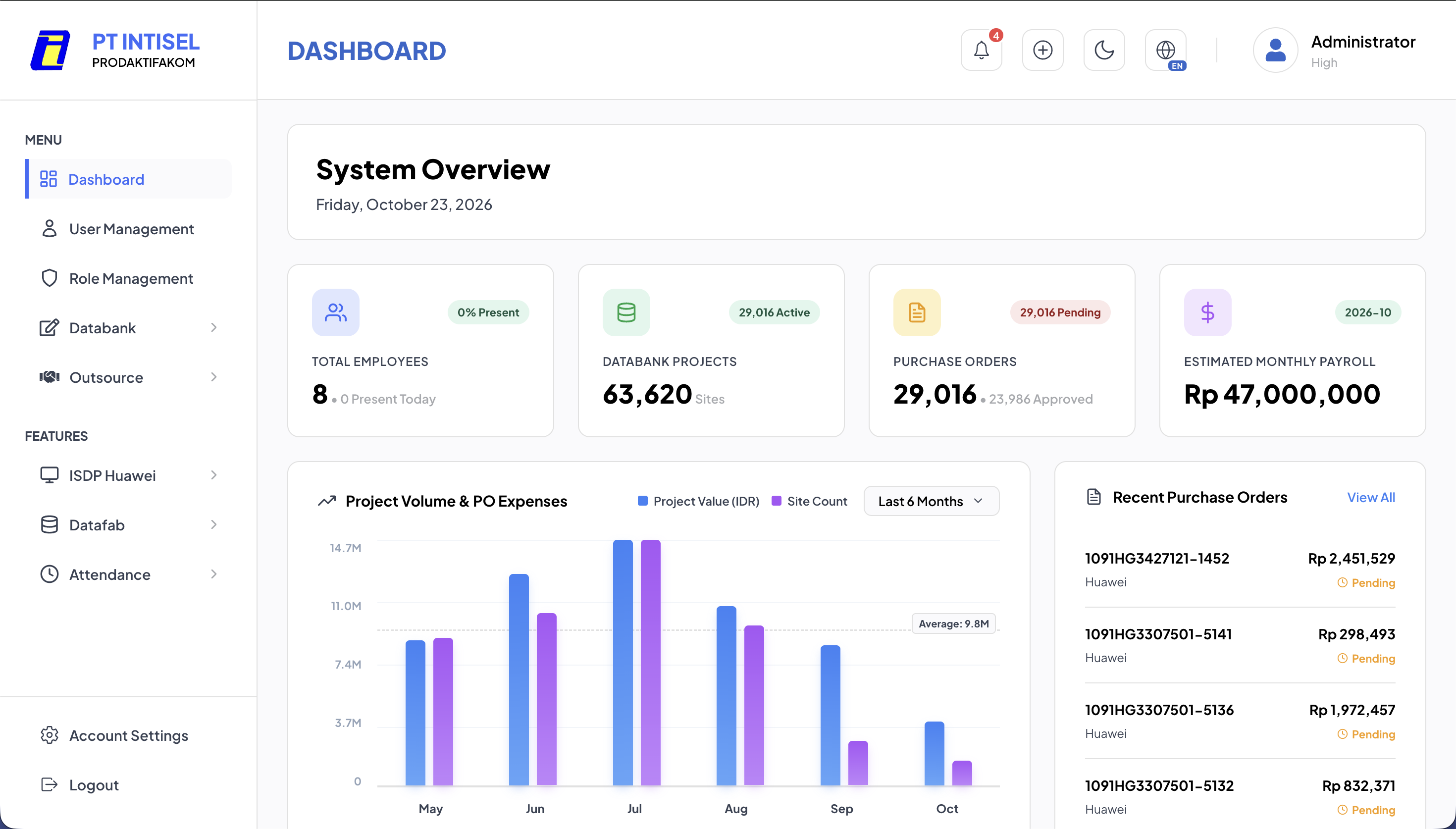This screenshot has height=829, width=1456.
Task: Click the 0% Present badge
Action: pyautogui.click(x=488, y=312)
